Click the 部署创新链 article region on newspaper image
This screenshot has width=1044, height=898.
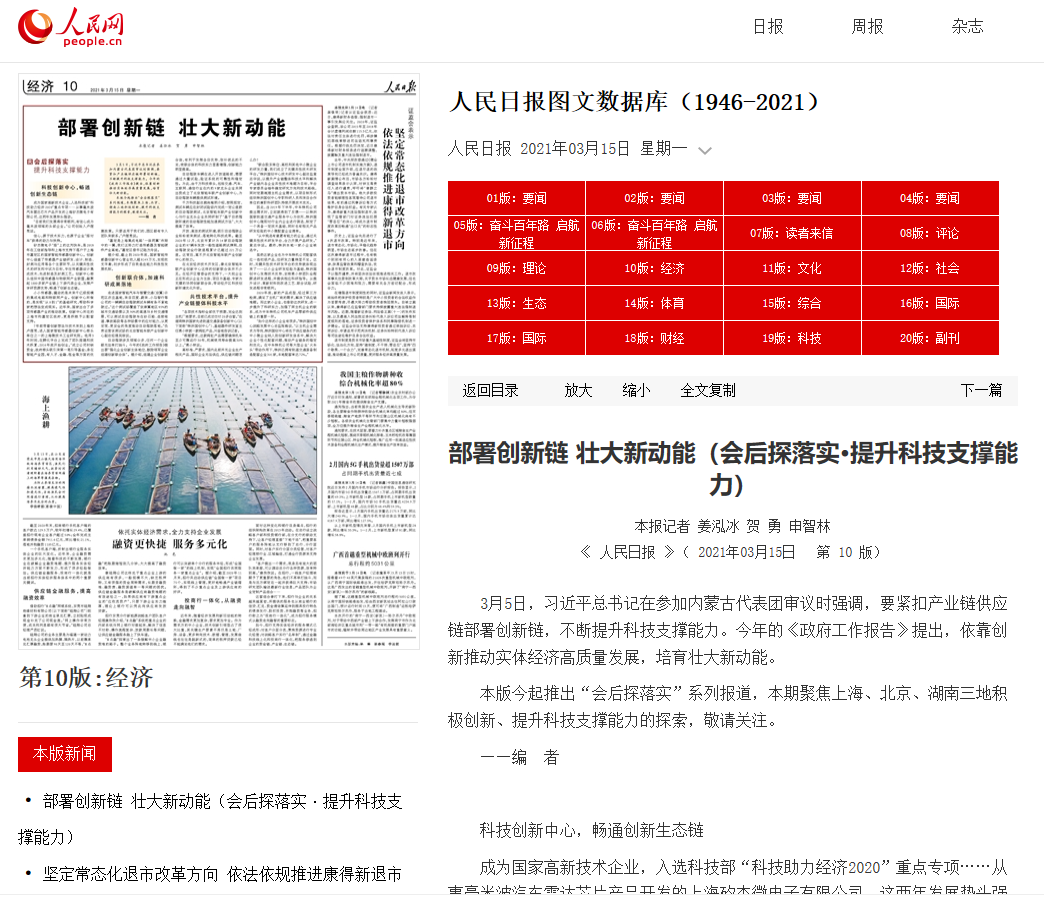(172, 234)
